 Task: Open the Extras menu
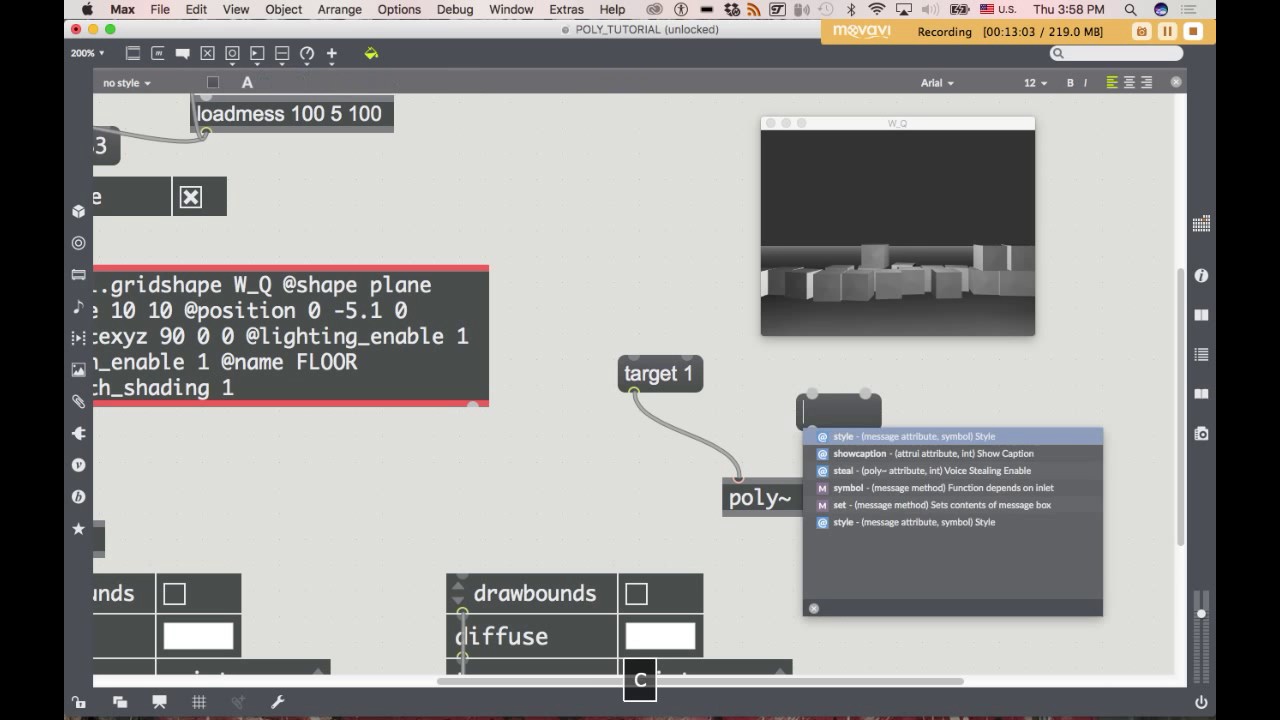click(566, 9)
